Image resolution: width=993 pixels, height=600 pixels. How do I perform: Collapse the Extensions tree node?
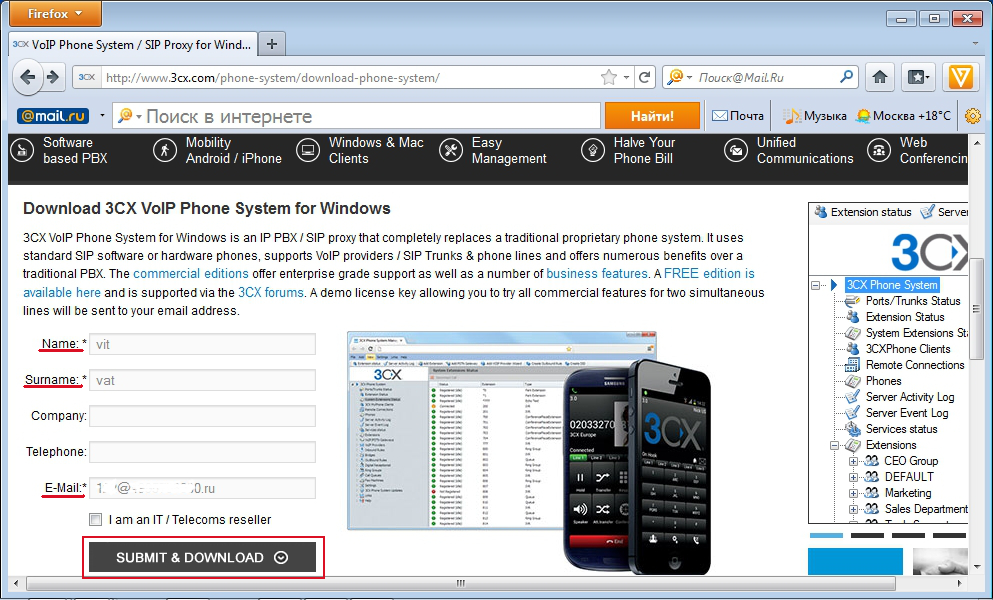point(835,445)
